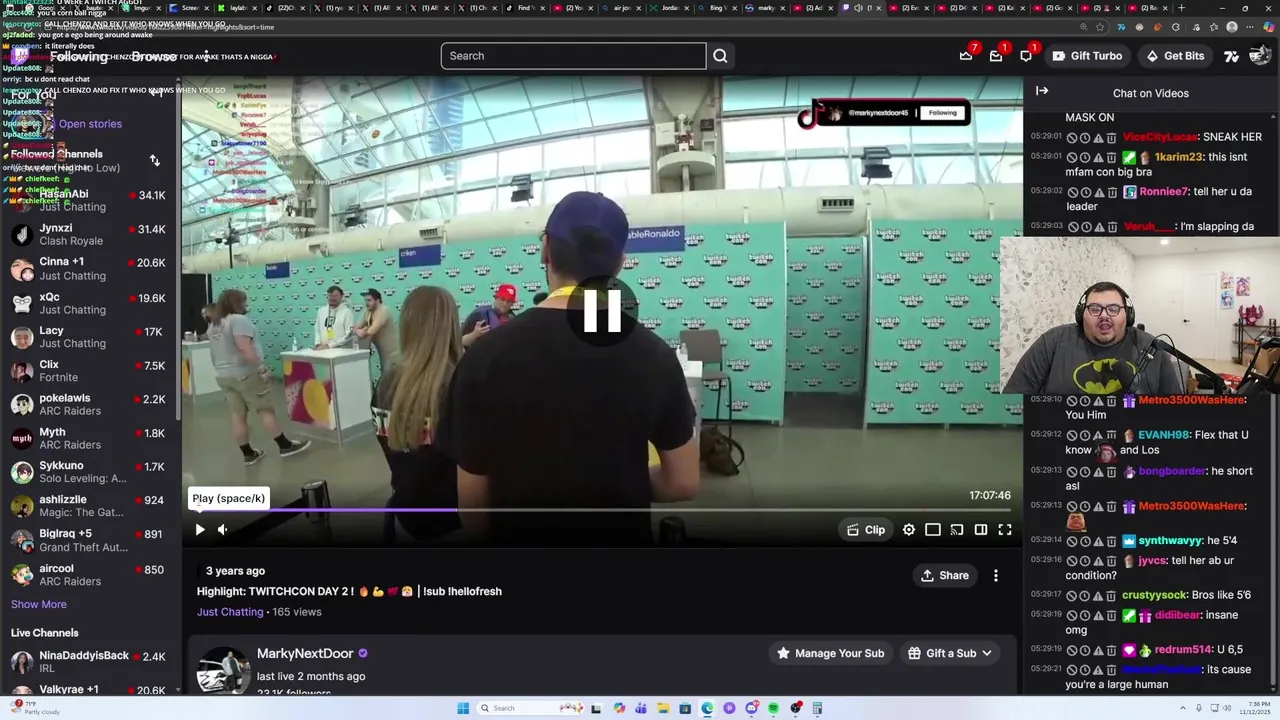The image size is (1280, 720).
Task: Open Lacy channel in the sidebar
Action: click(90, 337)
